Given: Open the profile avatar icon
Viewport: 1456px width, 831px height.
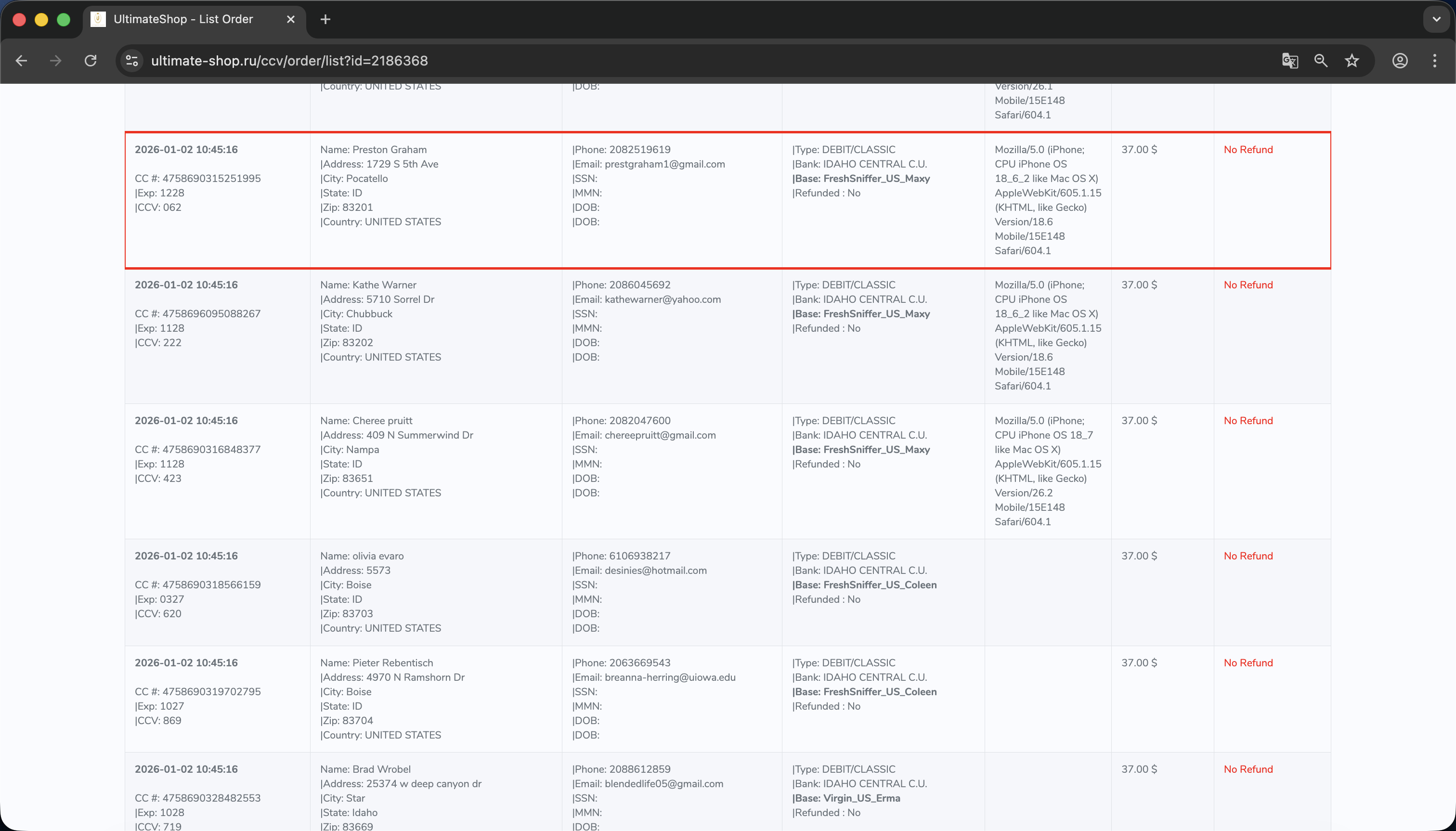Looking at the screenshot, I should [1400, 61].
